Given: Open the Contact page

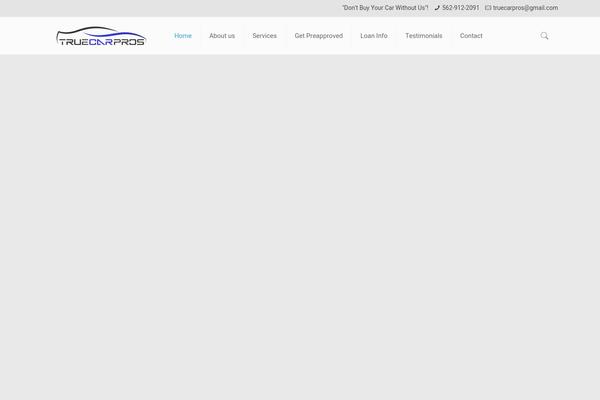Looking at the screenshot, I should tap(471, 36).
